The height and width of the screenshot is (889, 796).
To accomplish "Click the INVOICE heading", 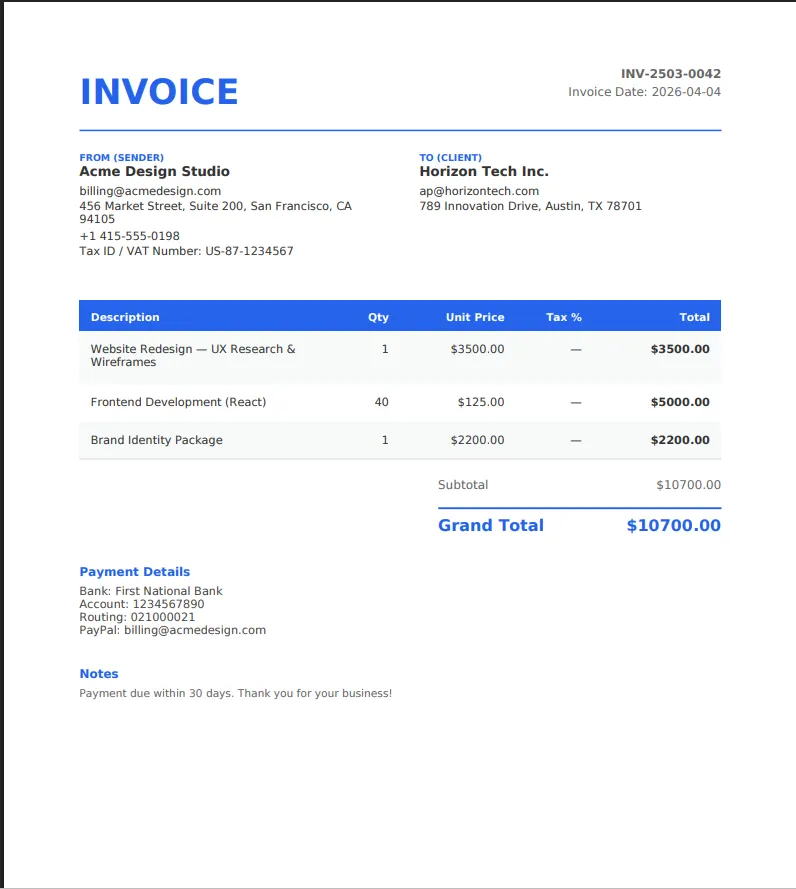I will click(159, 91).
